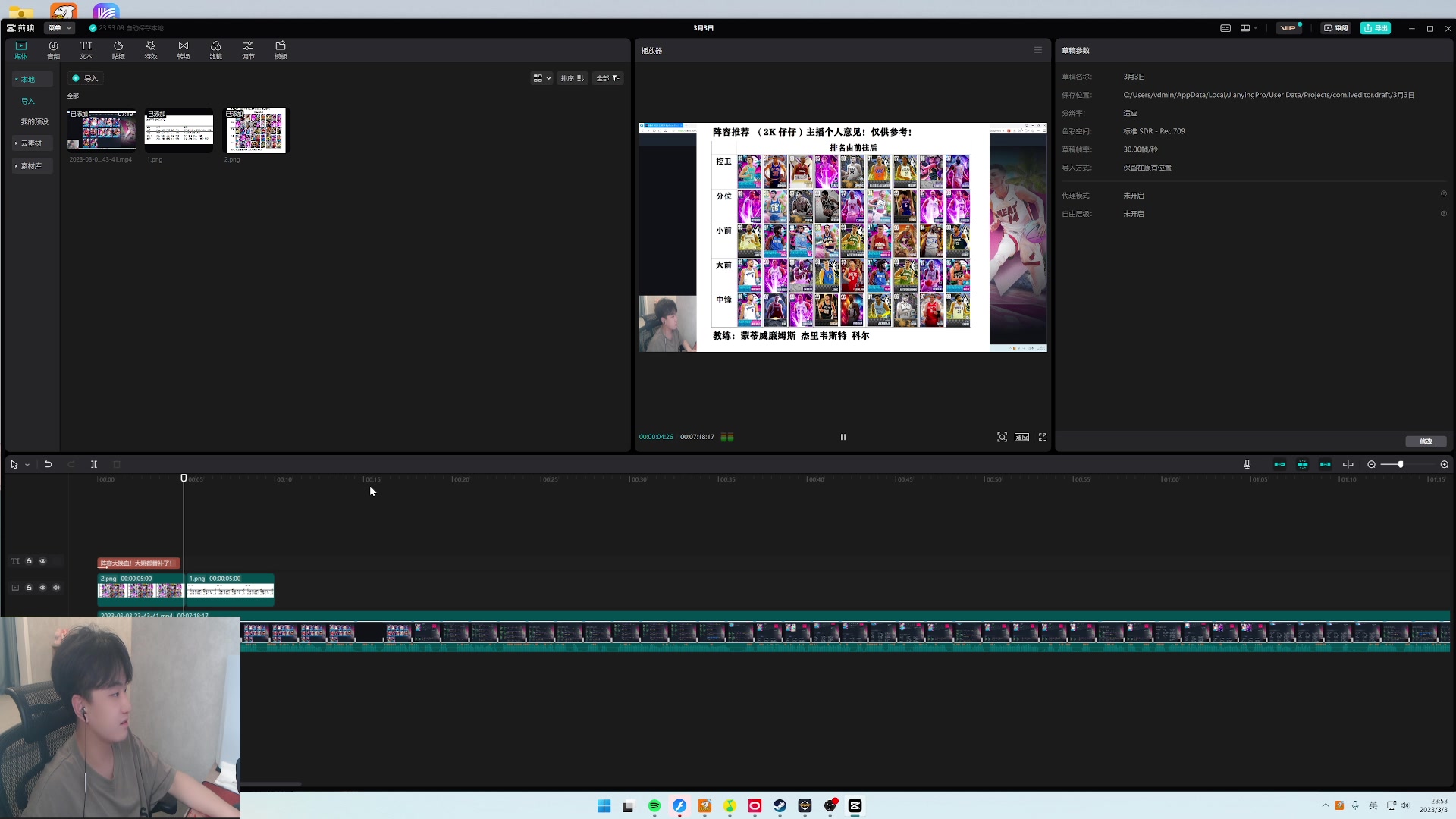Image resolution: width=1456 pixels, height=819 pixels.
Task: Delete the selected clip with the trash icon
Action: point(117,464)
